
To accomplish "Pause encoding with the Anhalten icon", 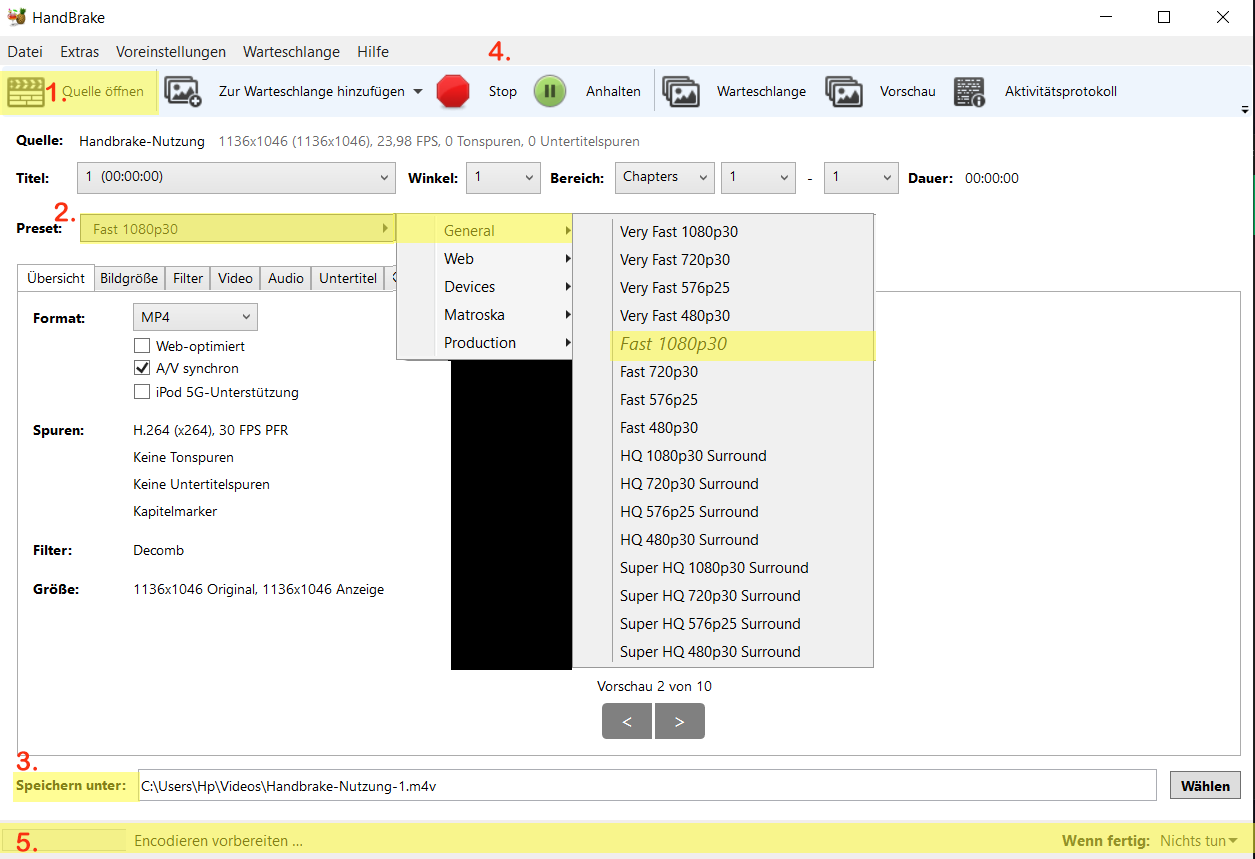I will pyautogui.click(x=550, y=90).
